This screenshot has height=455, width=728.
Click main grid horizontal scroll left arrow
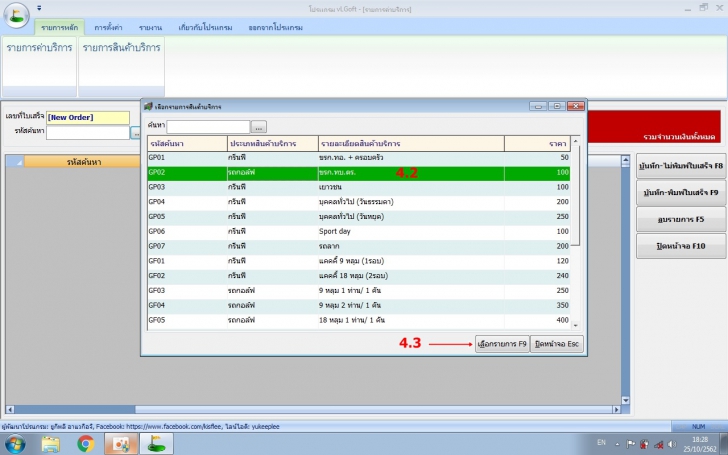[10, 410]
